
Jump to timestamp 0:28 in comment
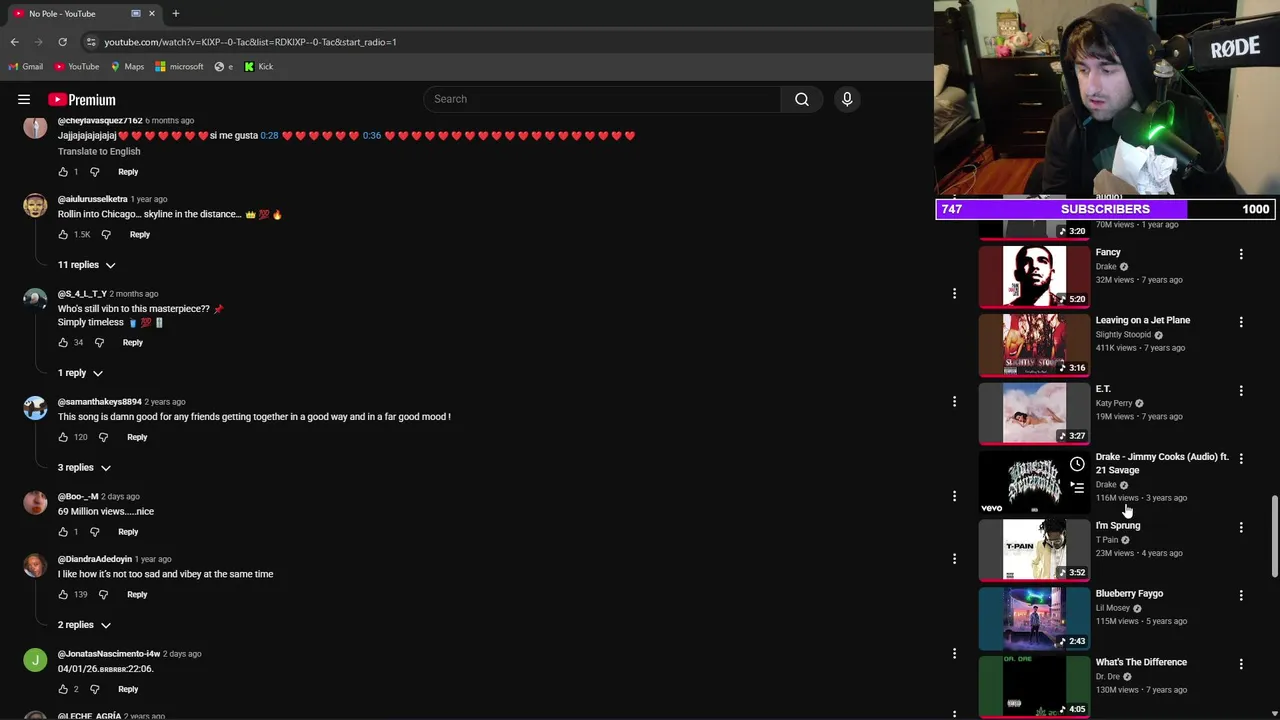(269, 136)
